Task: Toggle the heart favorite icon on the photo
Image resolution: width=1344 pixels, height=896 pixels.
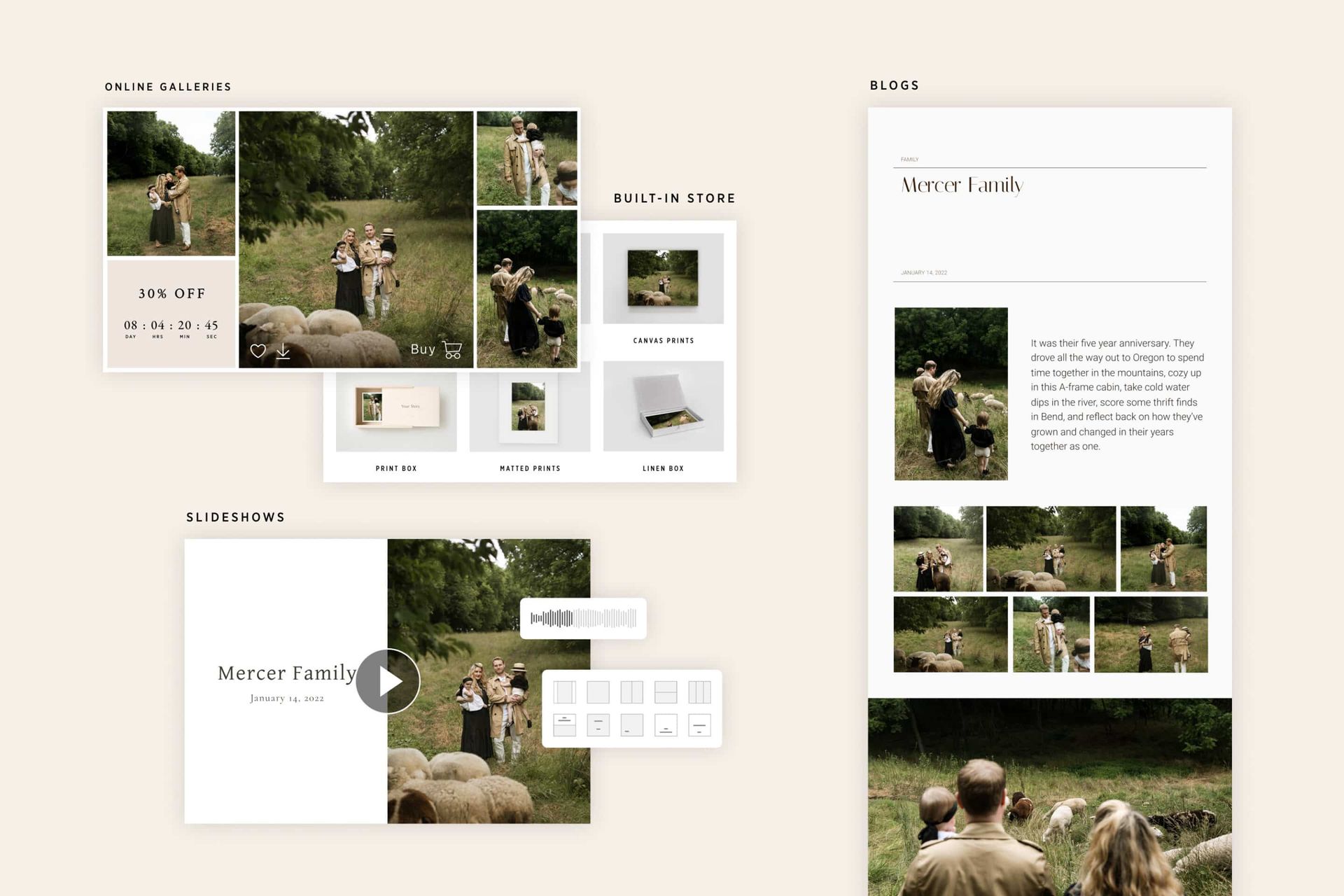Action: coord(258,351)
